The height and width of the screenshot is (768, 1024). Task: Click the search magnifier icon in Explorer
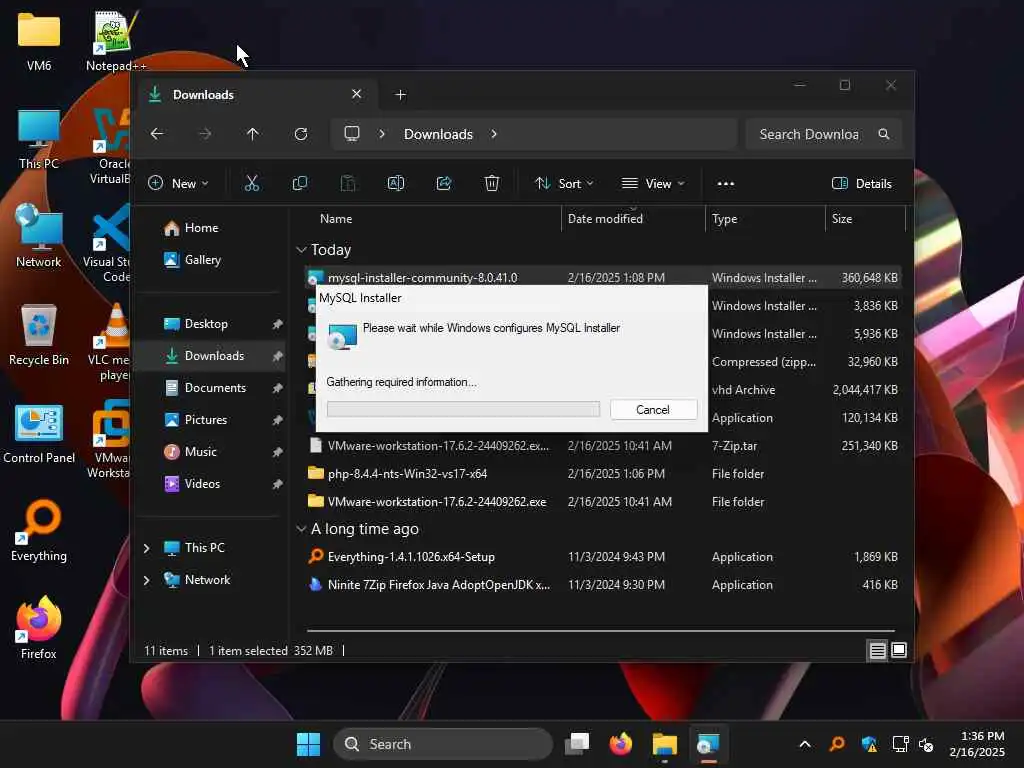[x=884, y=134]
